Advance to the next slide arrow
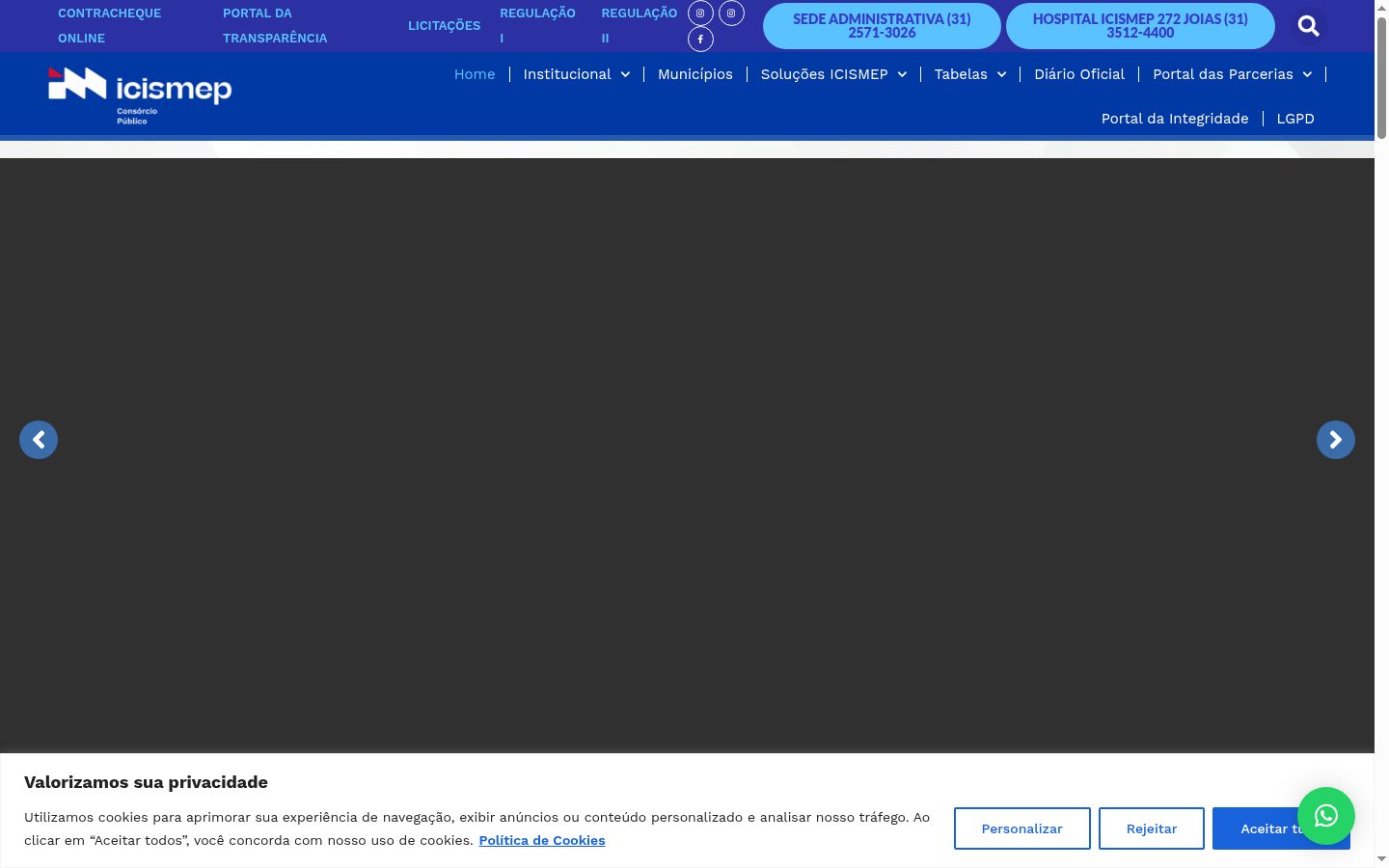The width and height of the screenshot is (1389, 868). tap(1336, 440)
